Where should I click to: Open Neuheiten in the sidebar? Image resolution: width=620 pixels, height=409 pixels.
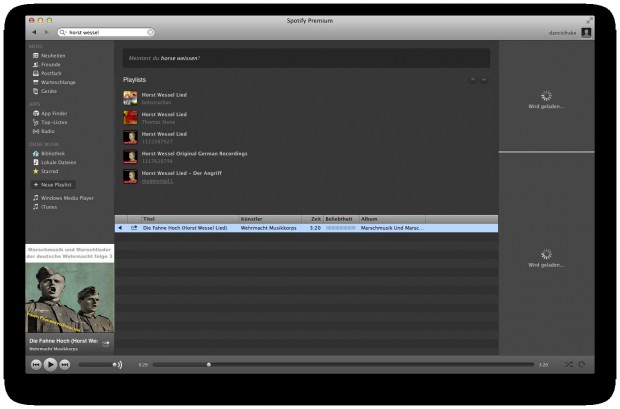(53, 55)
